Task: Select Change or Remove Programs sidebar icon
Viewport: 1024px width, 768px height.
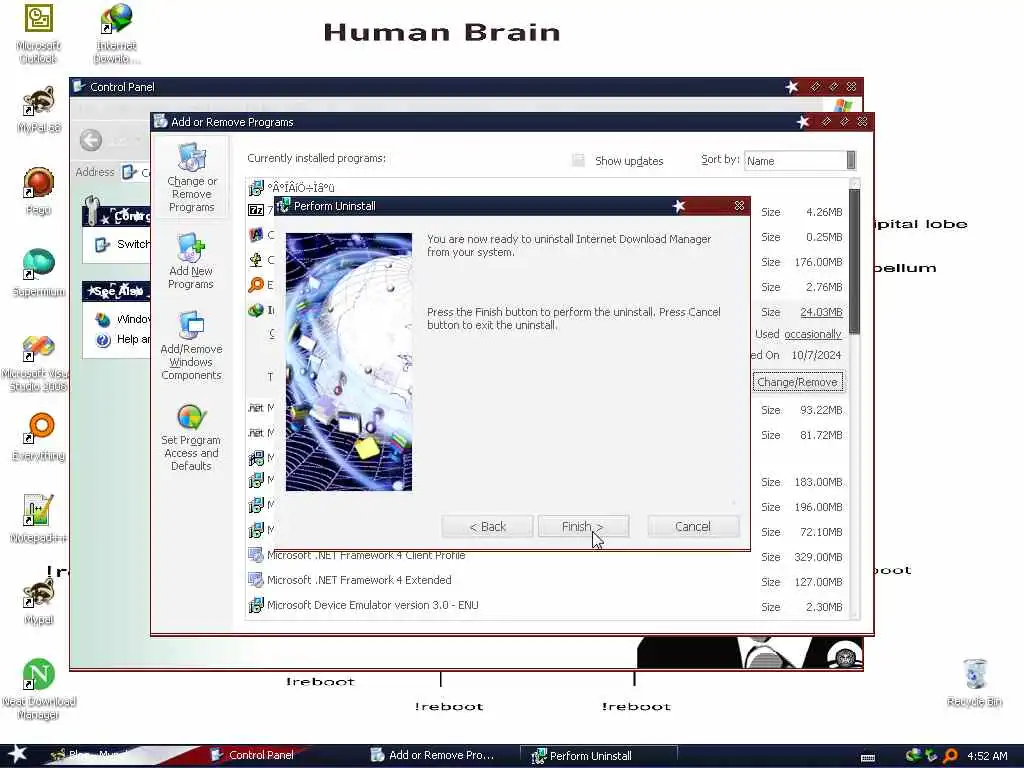Action: tap(191, 178)
